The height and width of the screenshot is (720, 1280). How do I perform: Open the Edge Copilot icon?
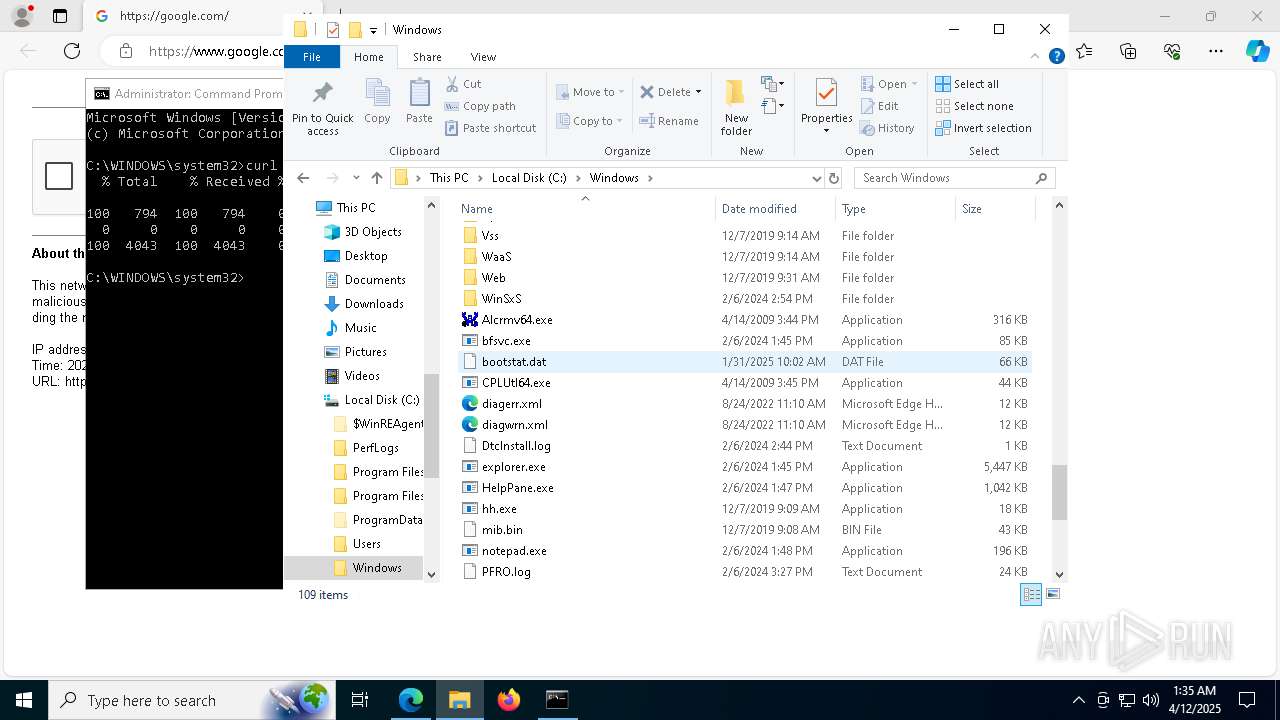1257,51
